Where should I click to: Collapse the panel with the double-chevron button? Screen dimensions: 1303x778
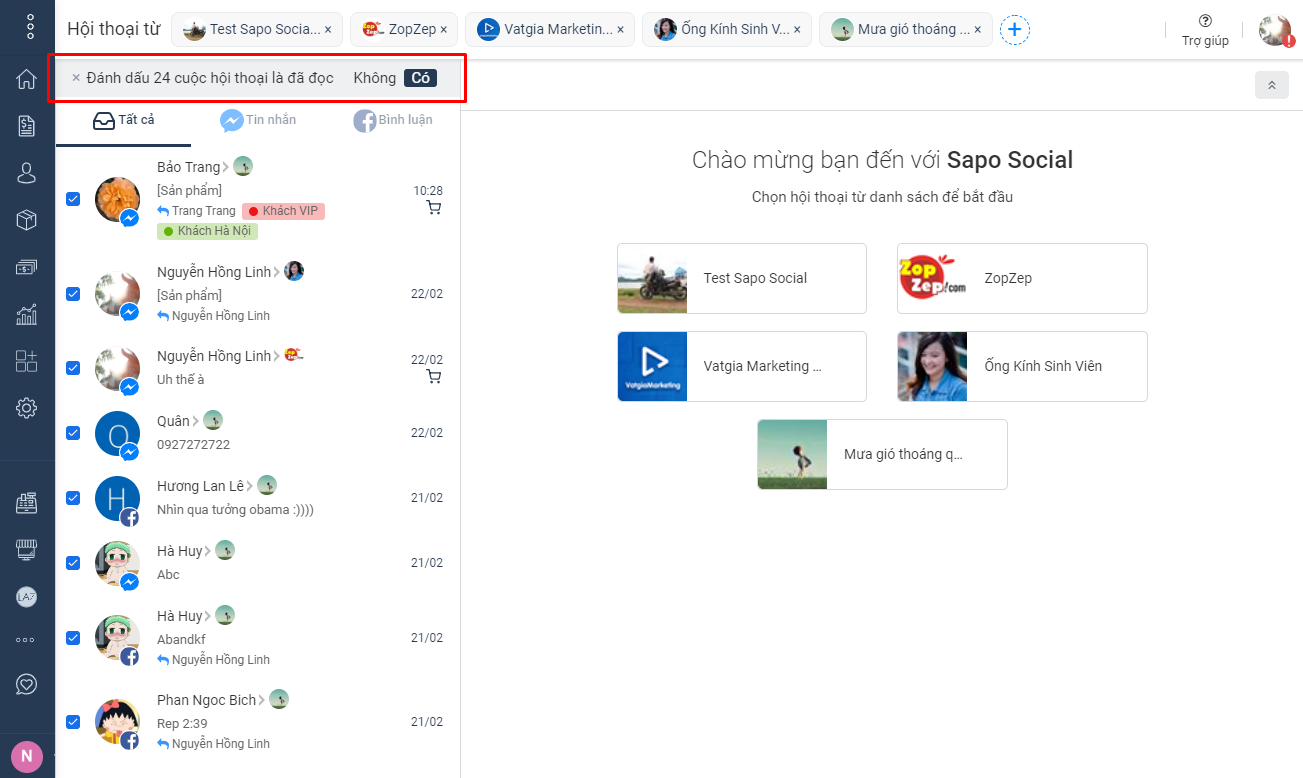coord(1272,85)
